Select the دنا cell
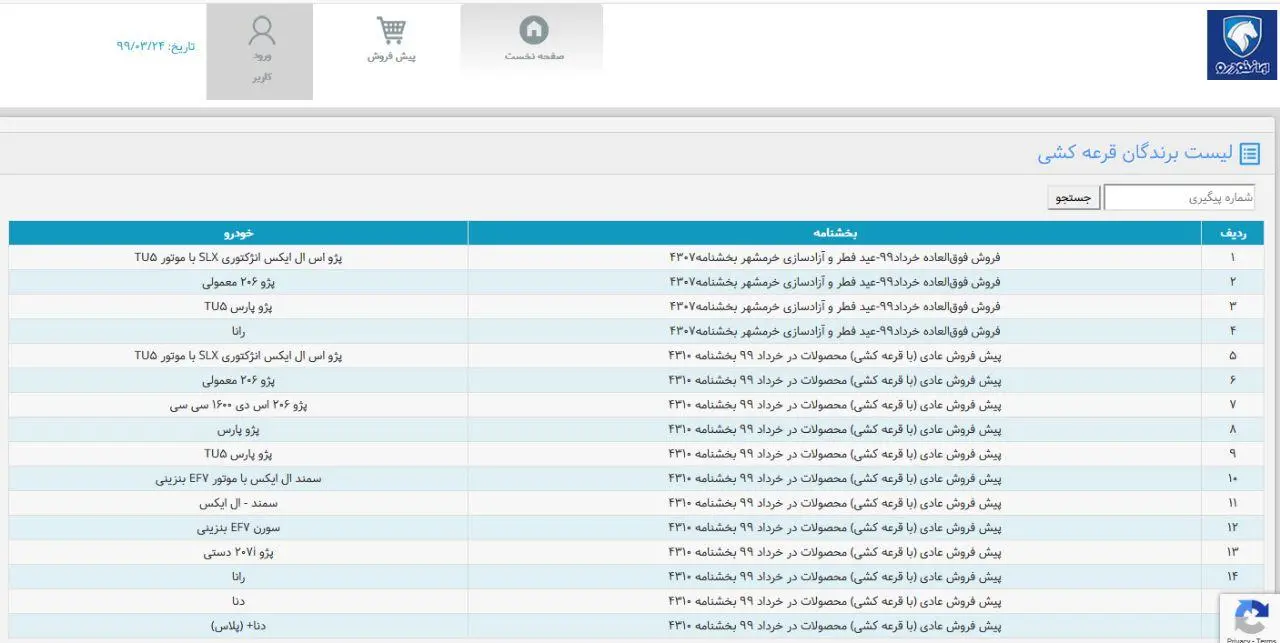 [238, 601]
